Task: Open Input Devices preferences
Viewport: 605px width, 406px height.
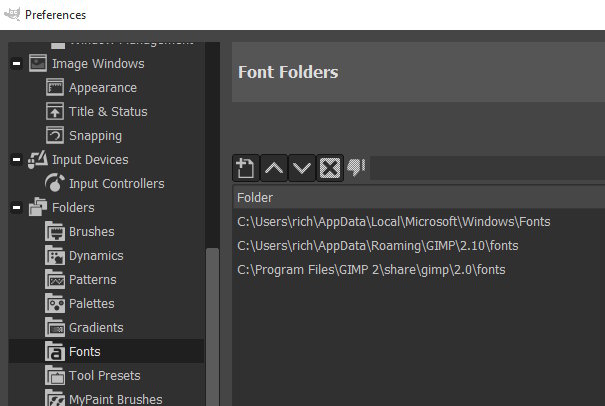Action: pyautogui.click(x=90, y=159)
